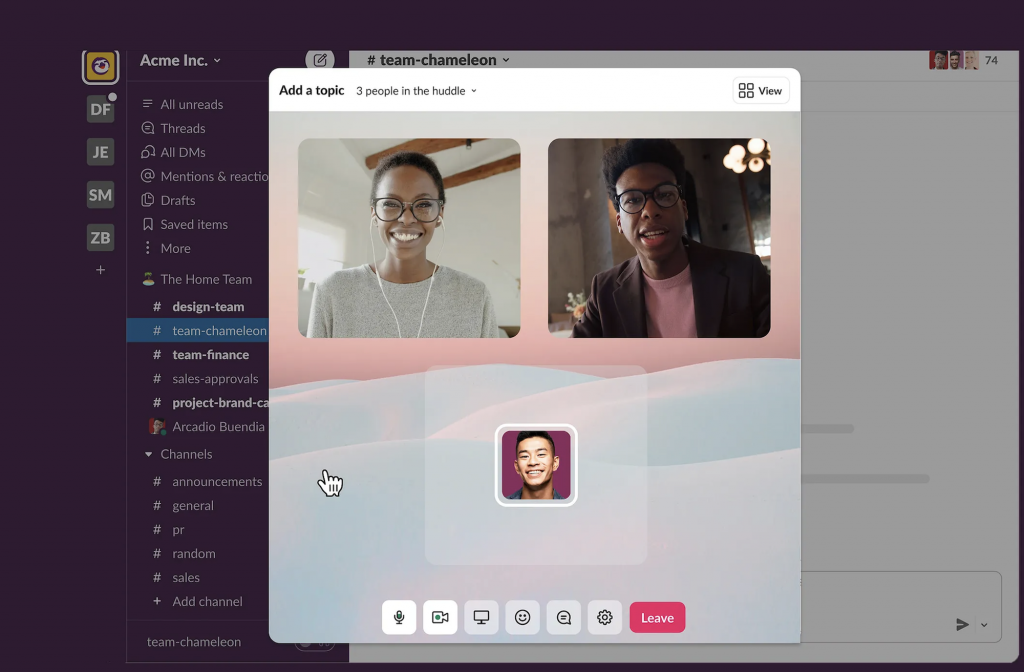Select the center participant's video thumbnail

pos(535,464)
